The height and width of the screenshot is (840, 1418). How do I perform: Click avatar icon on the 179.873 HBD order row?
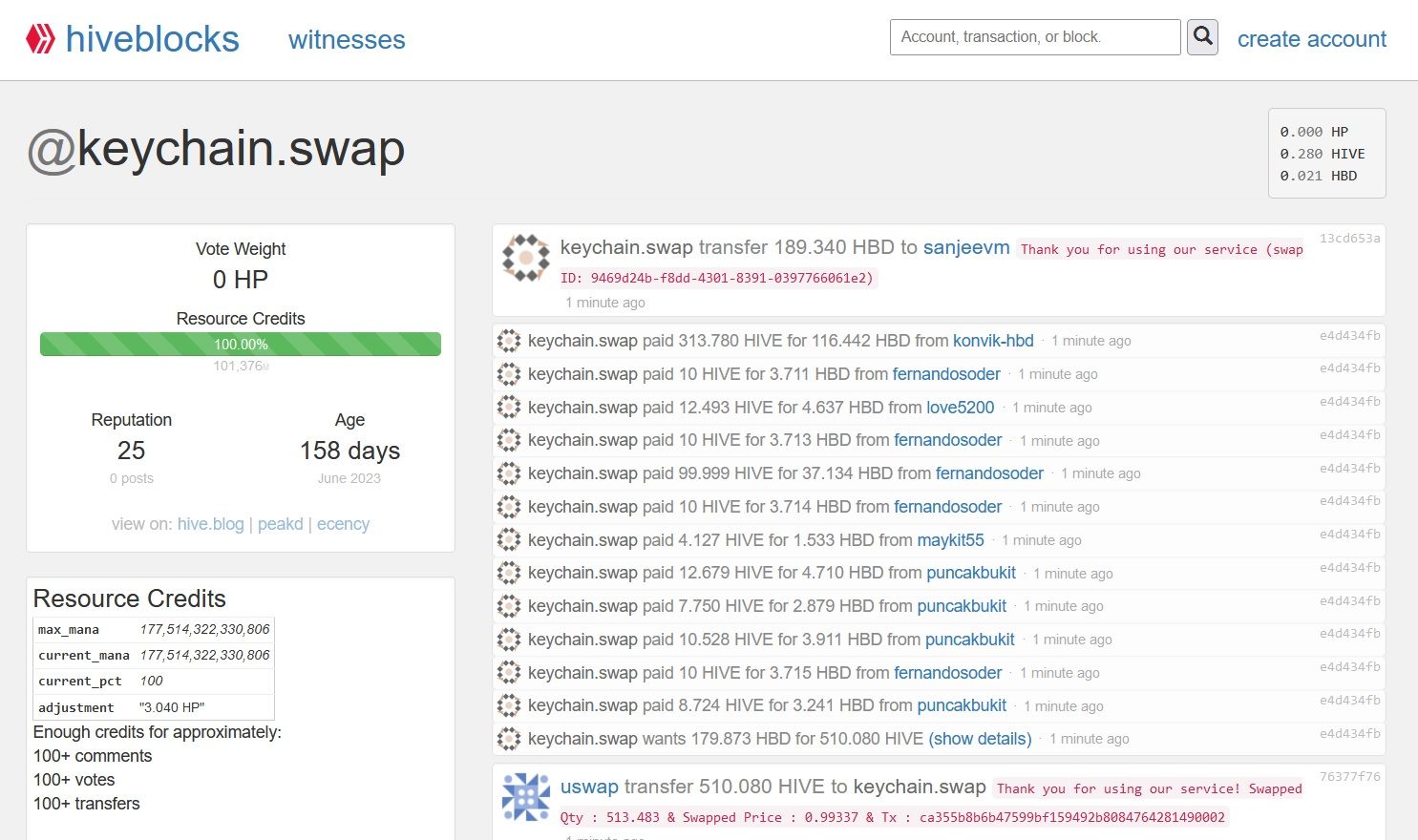click(509, 739)
